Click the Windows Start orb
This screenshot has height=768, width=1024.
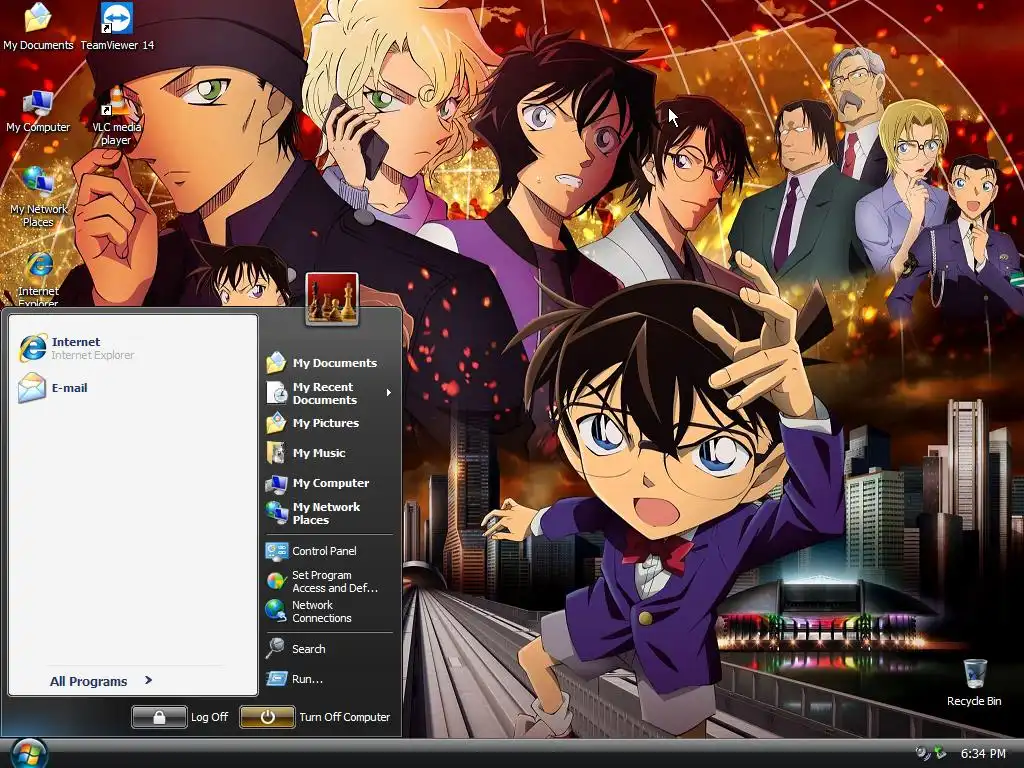(x=28, y=754)
